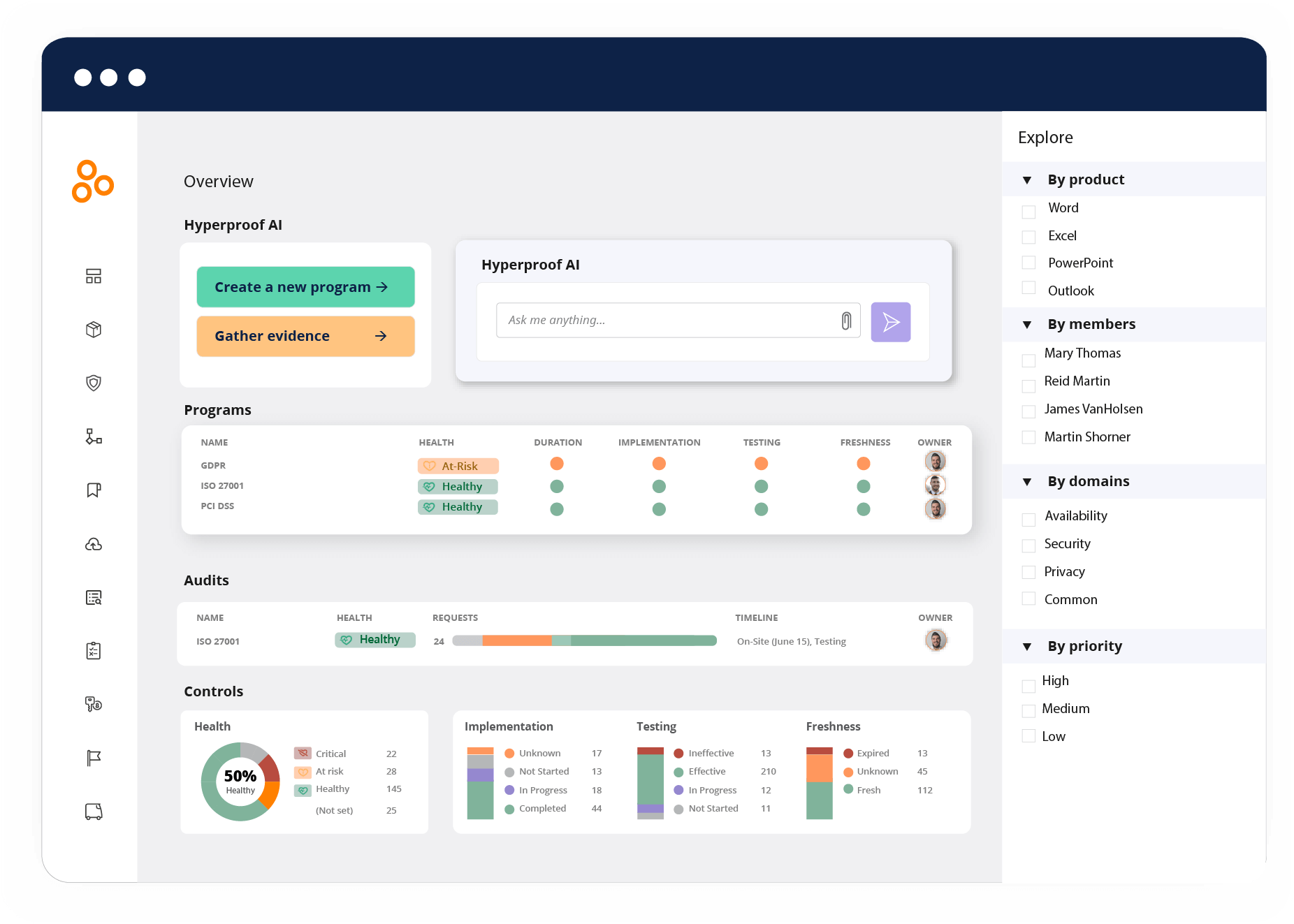Screen dimensions: 1294x924
Task: Open Labels using the bookmark sidebar icon
Action: click(x=93, y=490)
